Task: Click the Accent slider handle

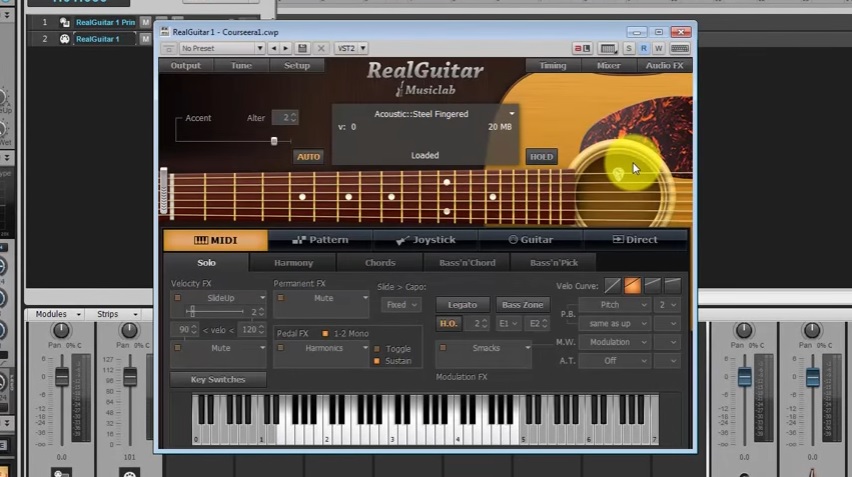Action: [x=274, y=141]
